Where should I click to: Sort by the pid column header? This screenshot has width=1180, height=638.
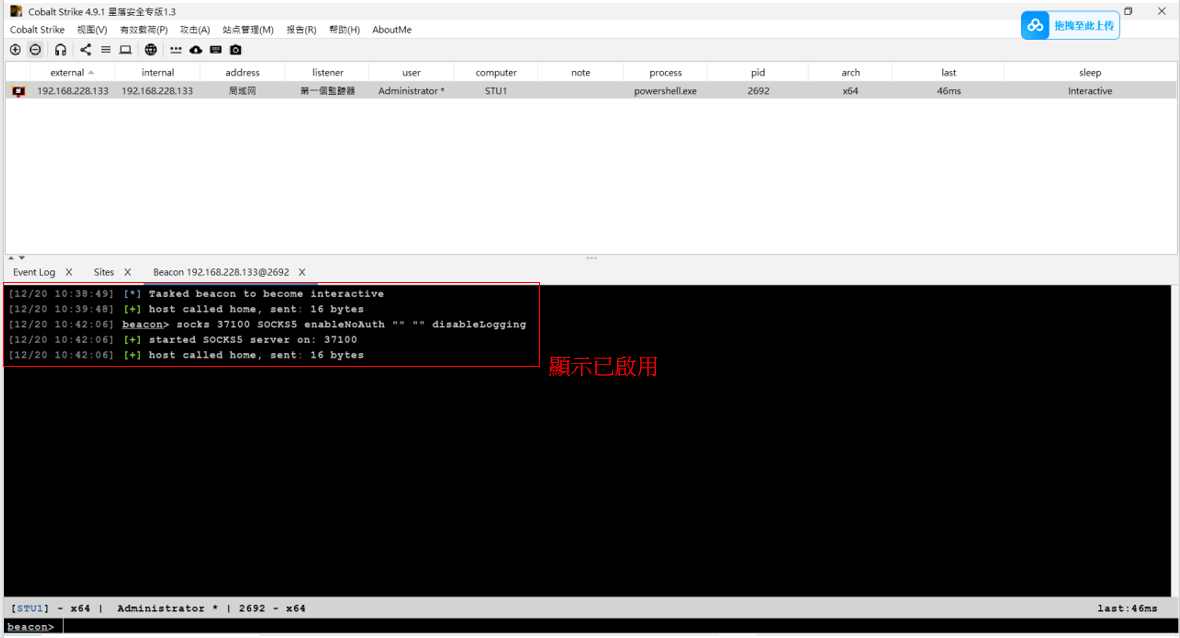tap(758, 72)
